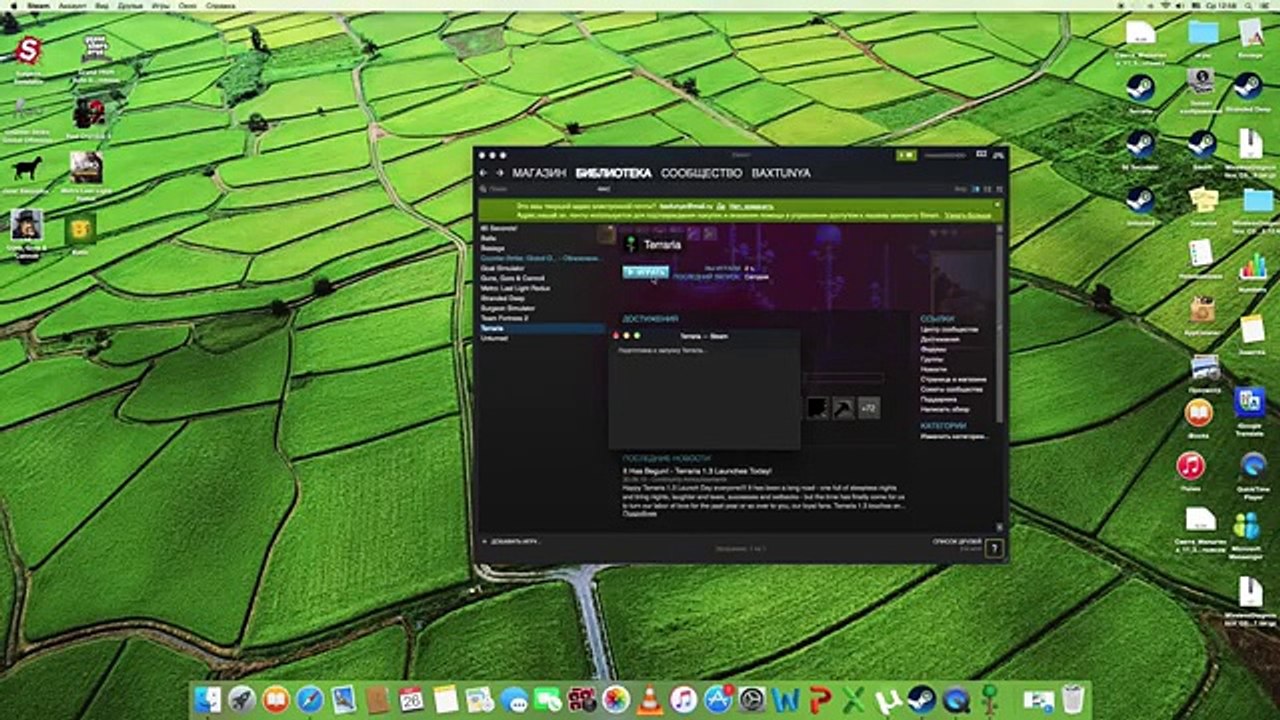Select Terraria in the game list
The image size is (1280, 720).
(x=541, y=328)
